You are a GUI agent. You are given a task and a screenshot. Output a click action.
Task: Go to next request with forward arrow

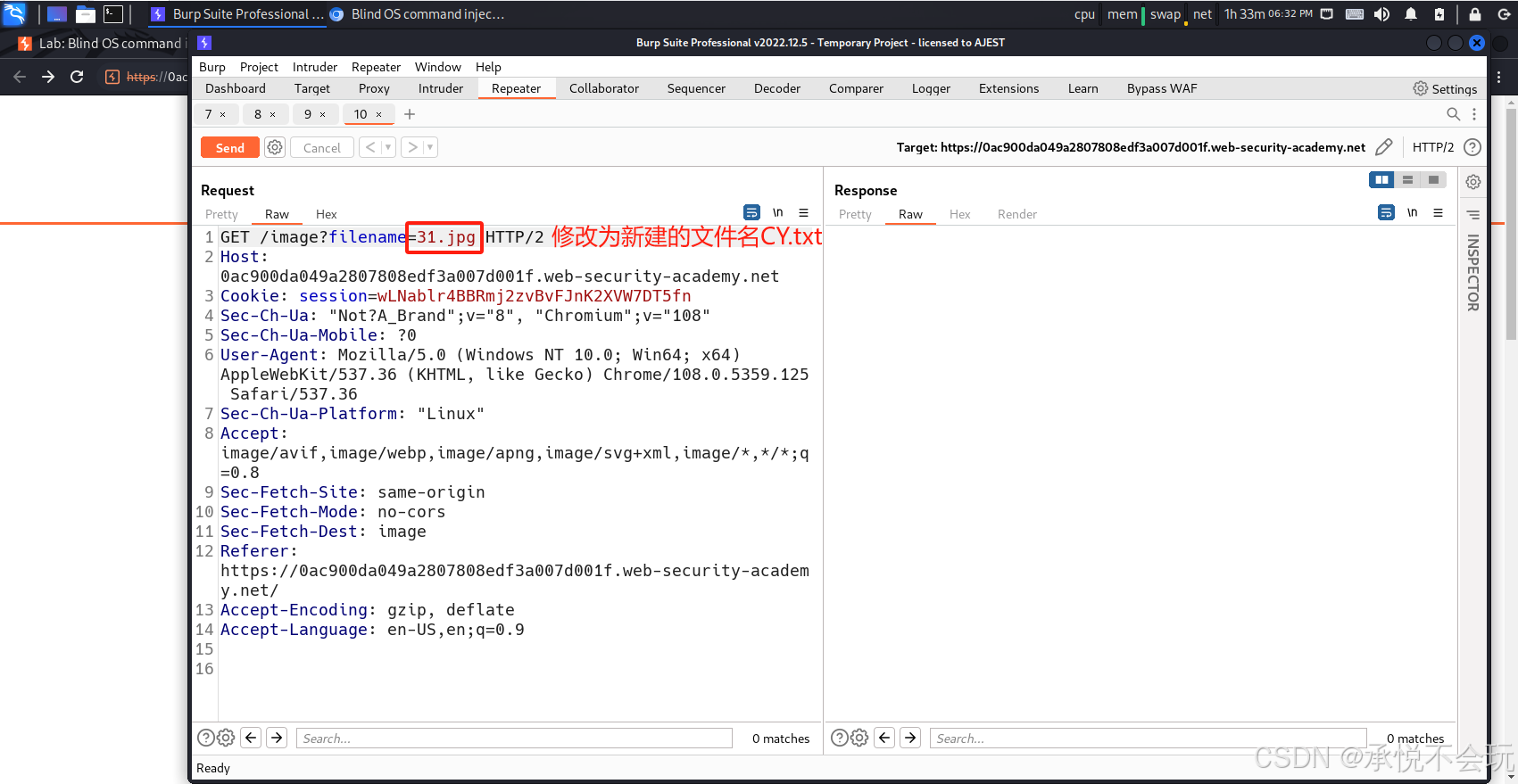click(412, 147)
